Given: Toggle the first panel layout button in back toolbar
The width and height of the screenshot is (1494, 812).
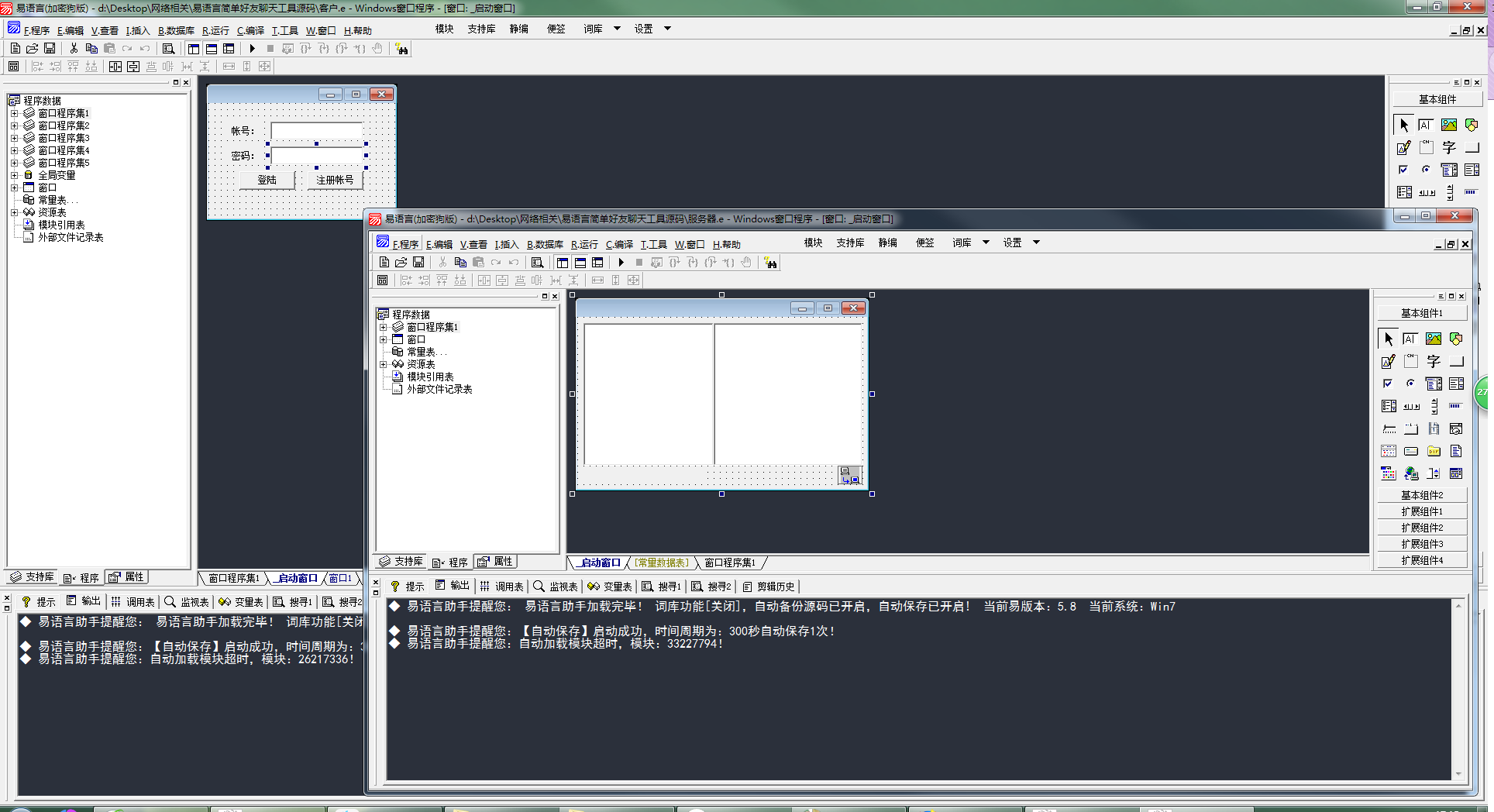Looking at the screenshot, I should click(194, 49).
